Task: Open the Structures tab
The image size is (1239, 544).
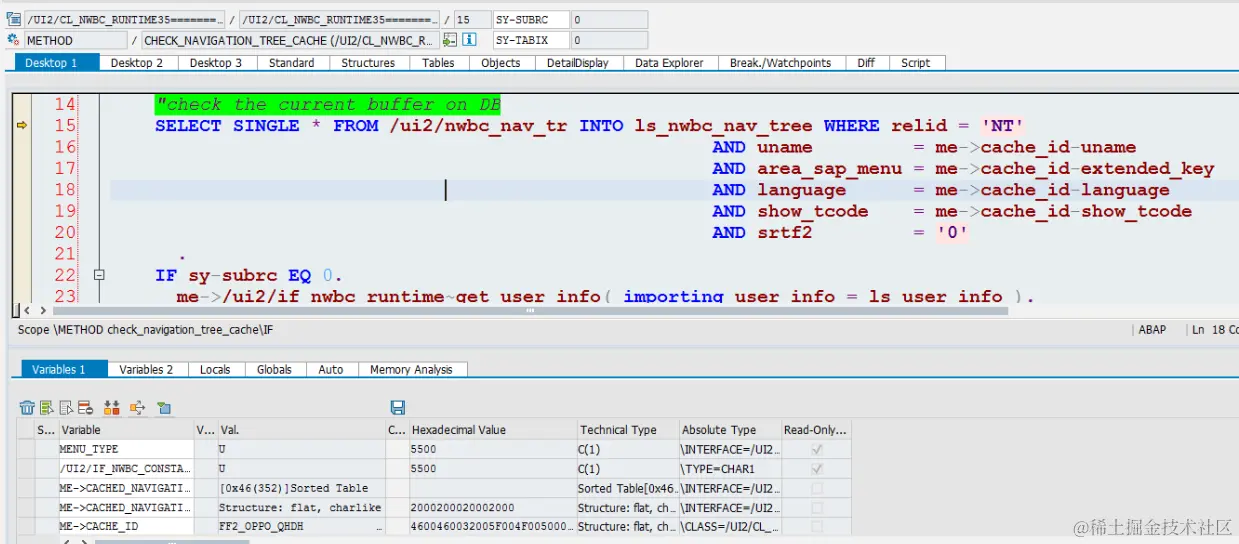Action: [368, 62]
